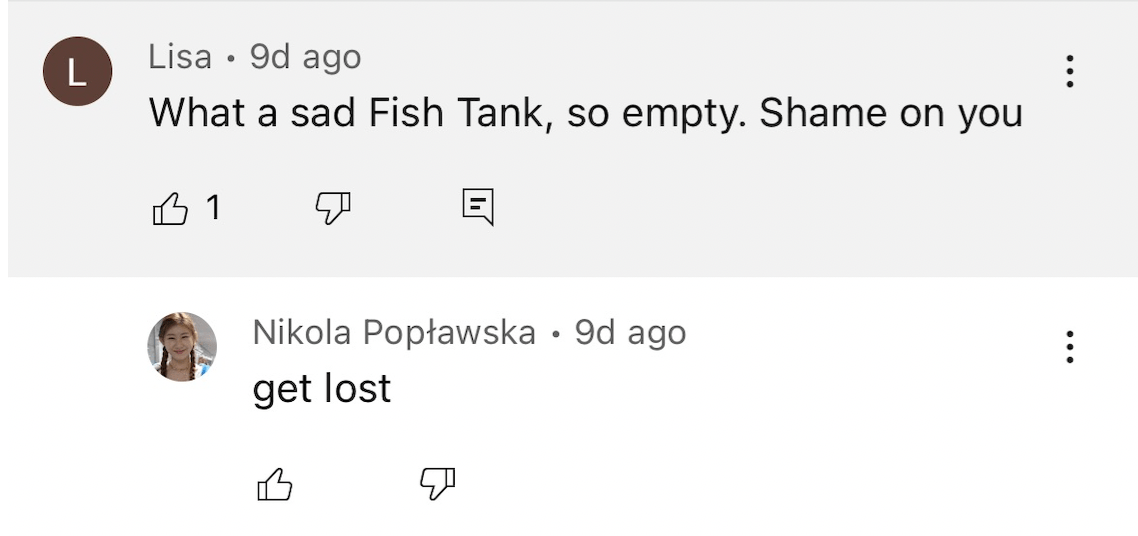Click the like count "1" on Lisa's comment
1138x536 pixels.
point(213,208)
